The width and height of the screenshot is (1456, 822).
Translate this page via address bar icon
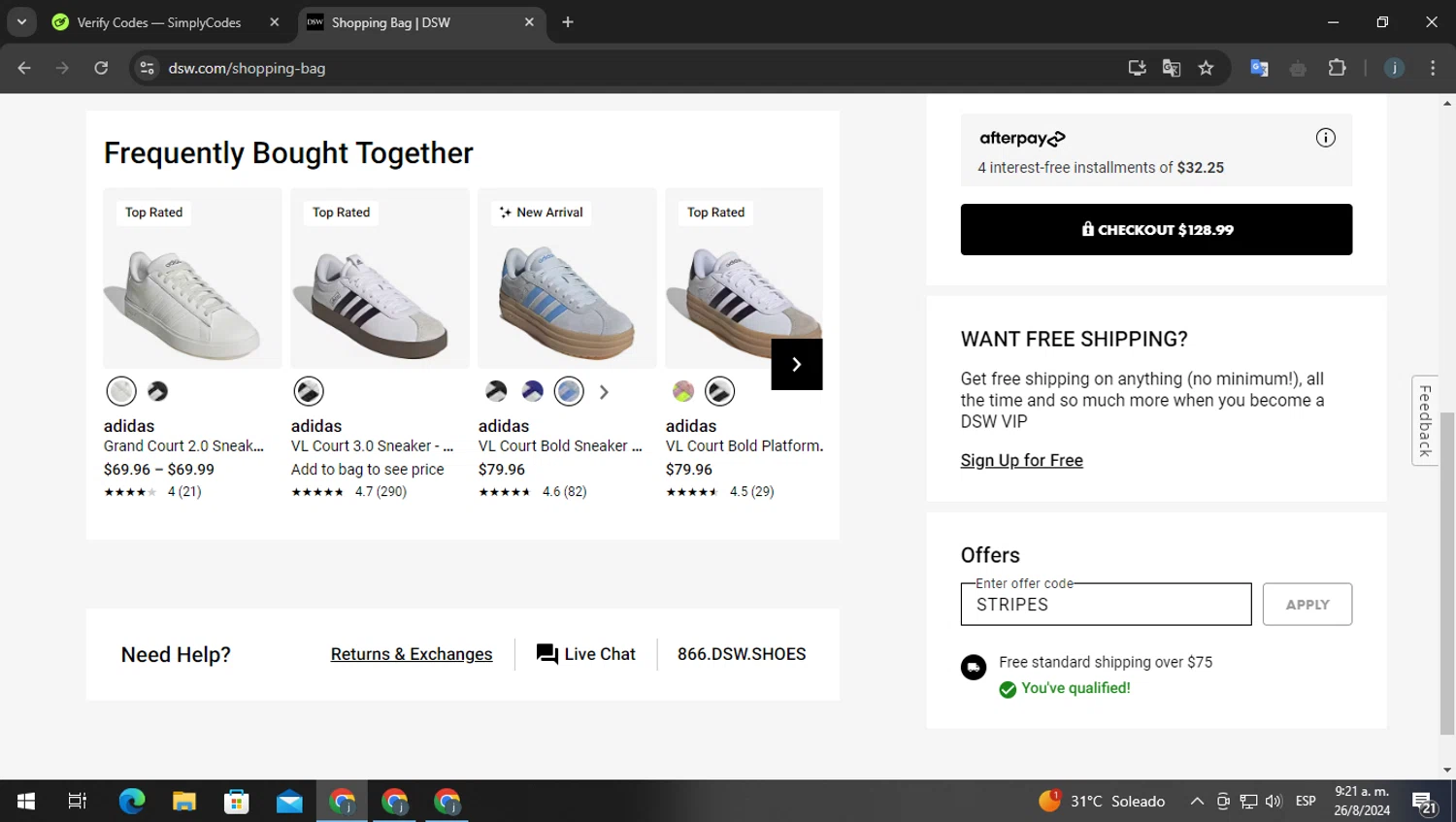click(1172, 68)
